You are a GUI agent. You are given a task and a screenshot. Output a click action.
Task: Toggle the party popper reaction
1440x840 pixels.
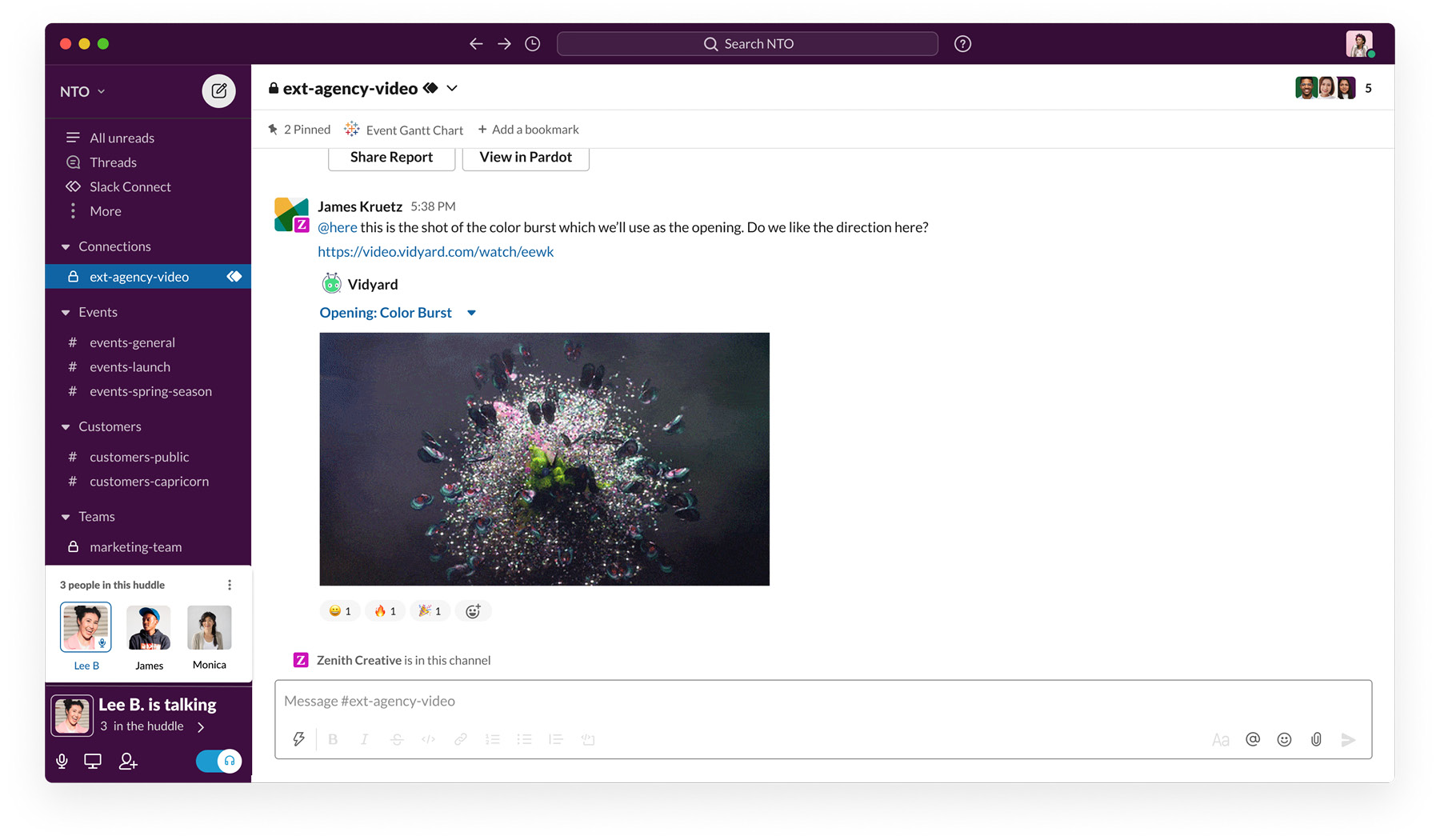[x=430, y=611]
